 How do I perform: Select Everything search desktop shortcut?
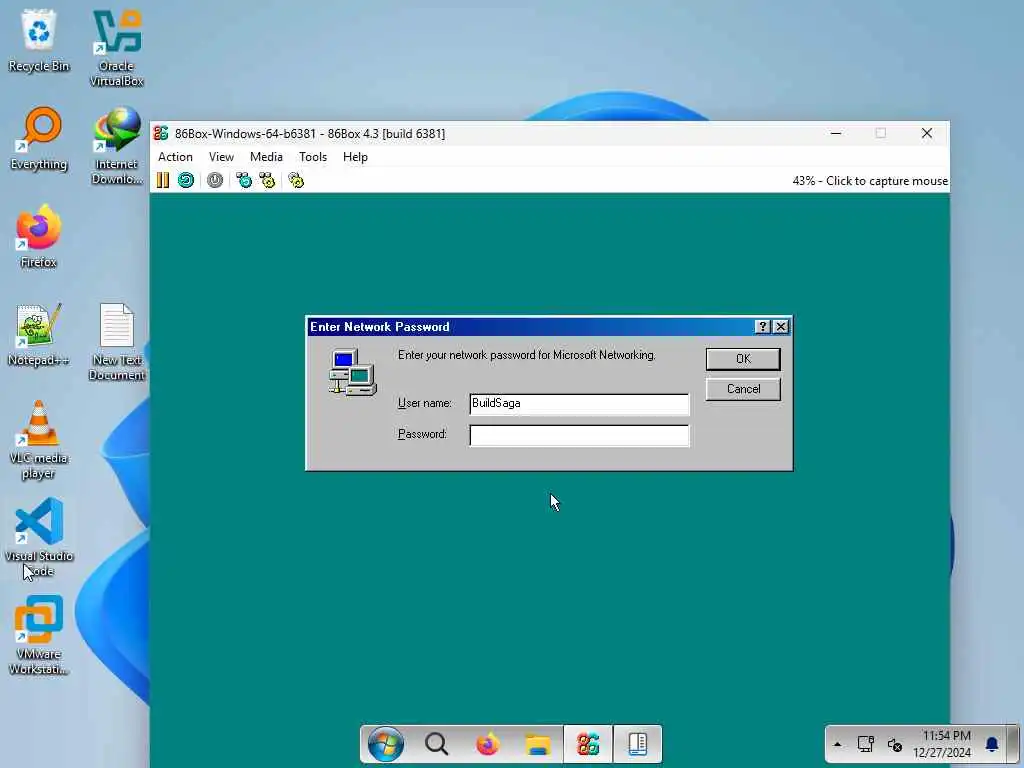[x=39, y=138]
